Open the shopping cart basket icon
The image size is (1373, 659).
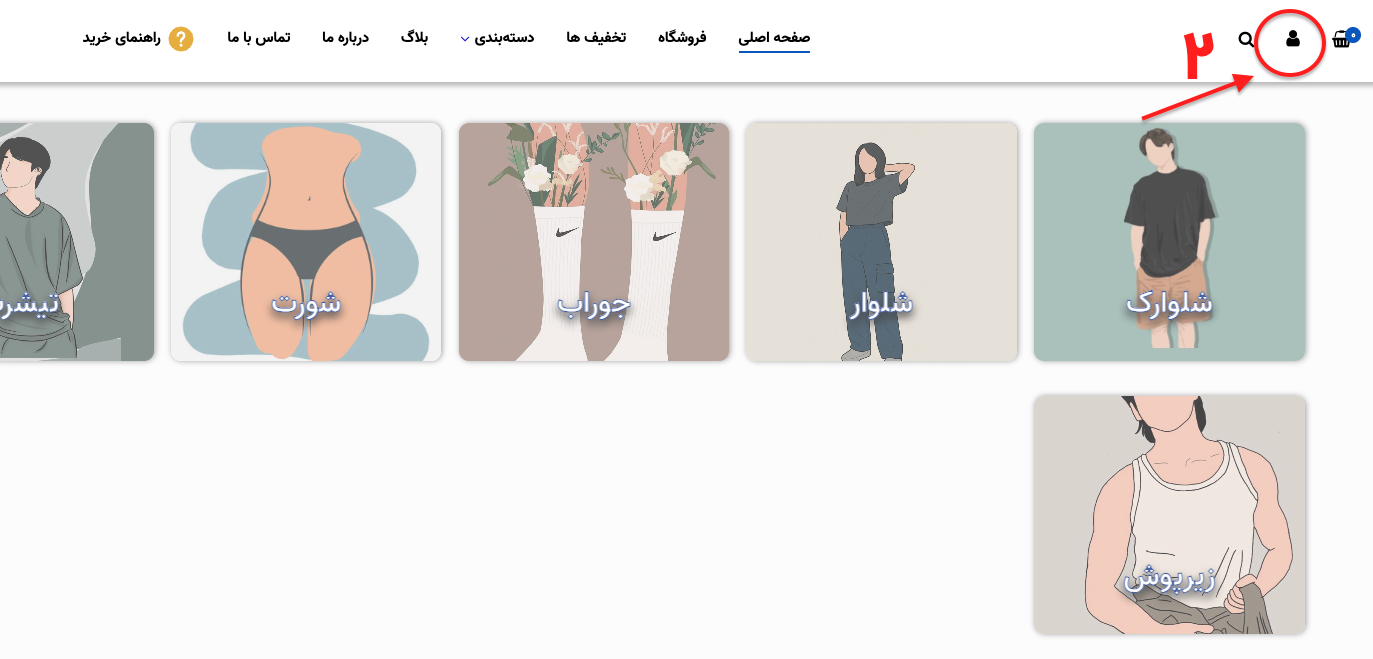click(x=1341, y=40)
